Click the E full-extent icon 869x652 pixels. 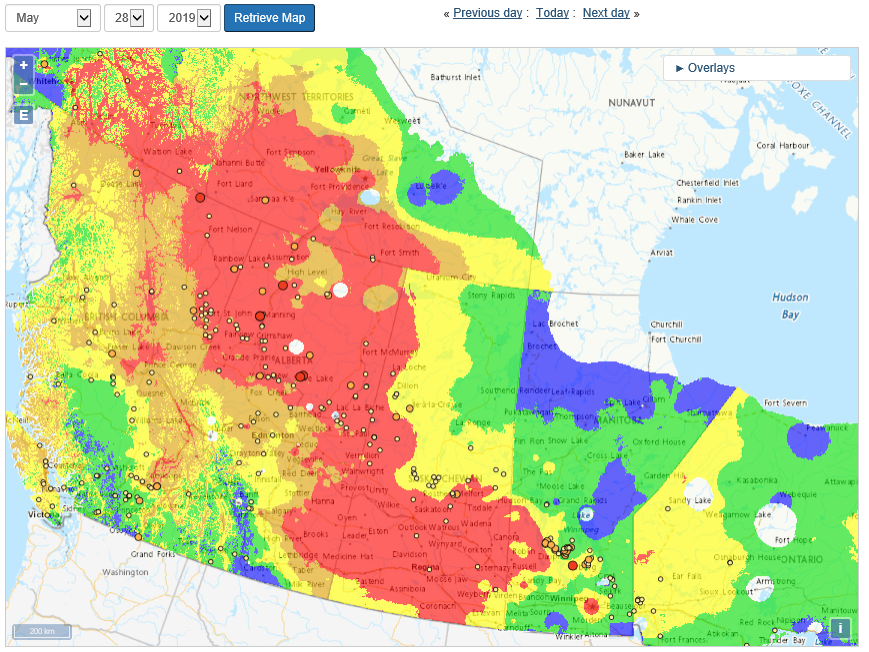click(22, 114)
